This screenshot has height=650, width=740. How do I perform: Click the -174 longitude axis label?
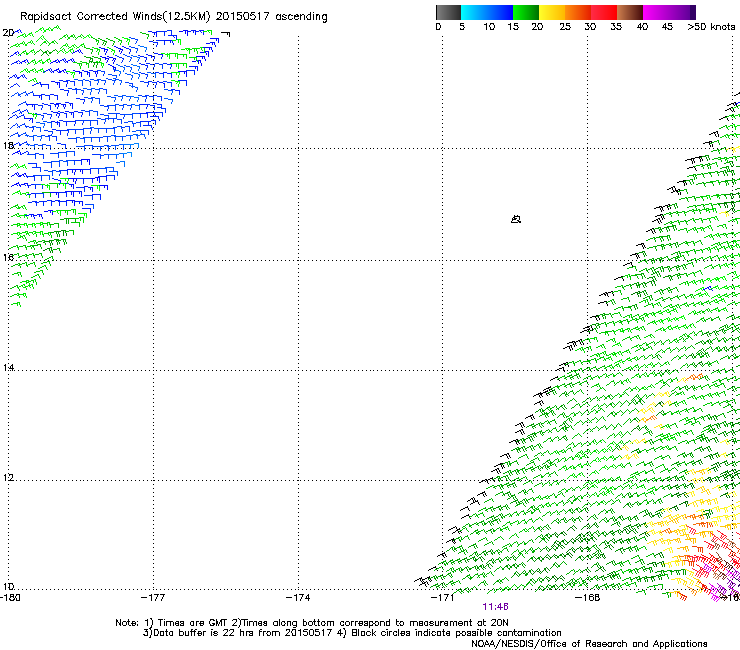(x=298, y=598)
